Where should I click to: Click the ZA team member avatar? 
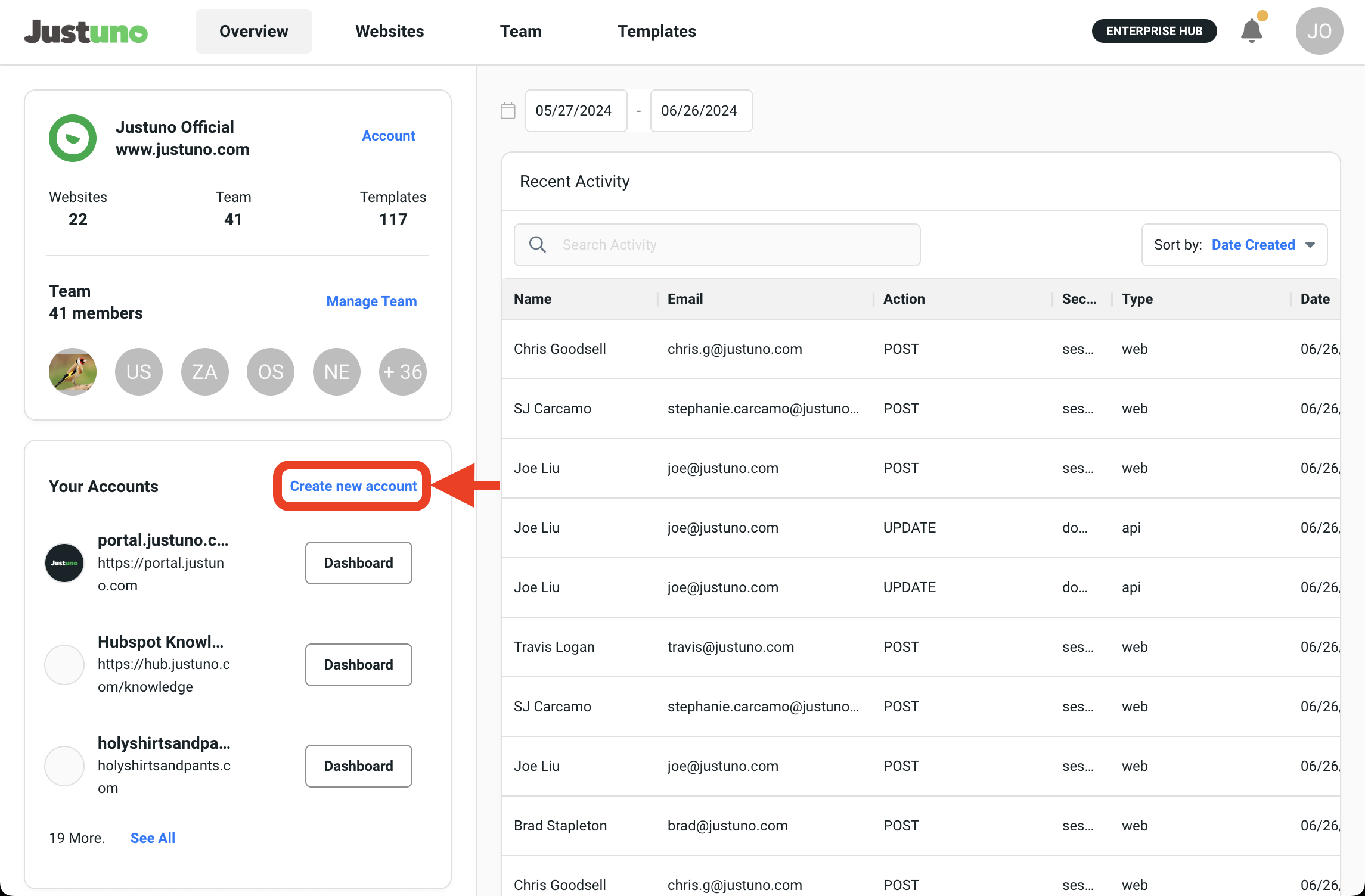pos(204,372)
